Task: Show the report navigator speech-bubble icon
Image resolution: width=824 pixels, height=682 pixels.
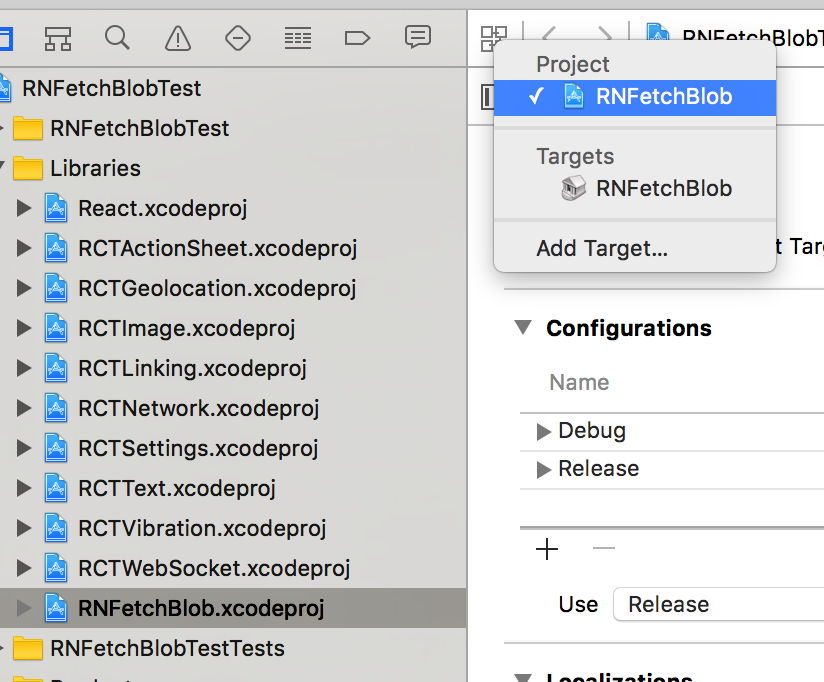Action: [417, 38]
